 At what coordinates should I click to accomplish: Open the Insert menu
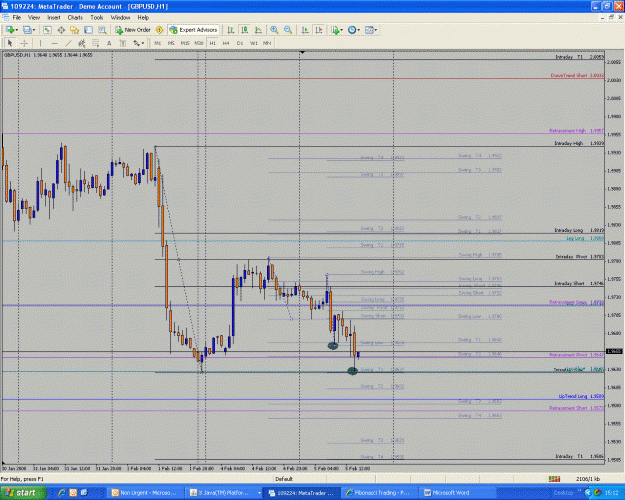point(54,18)
